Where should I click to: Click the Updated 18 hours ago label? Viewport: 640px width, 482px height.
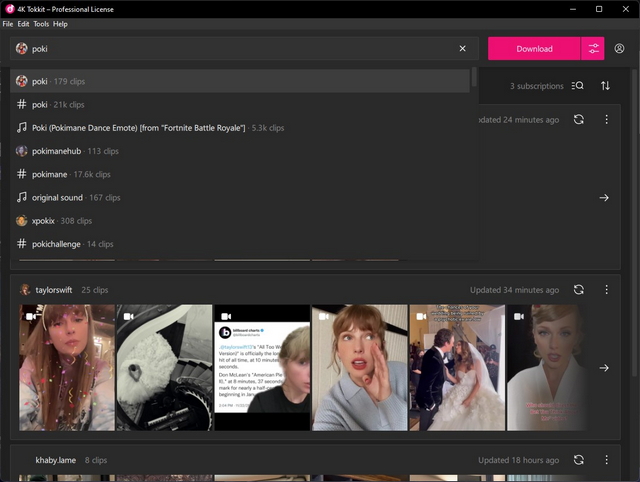coord(518,460)
